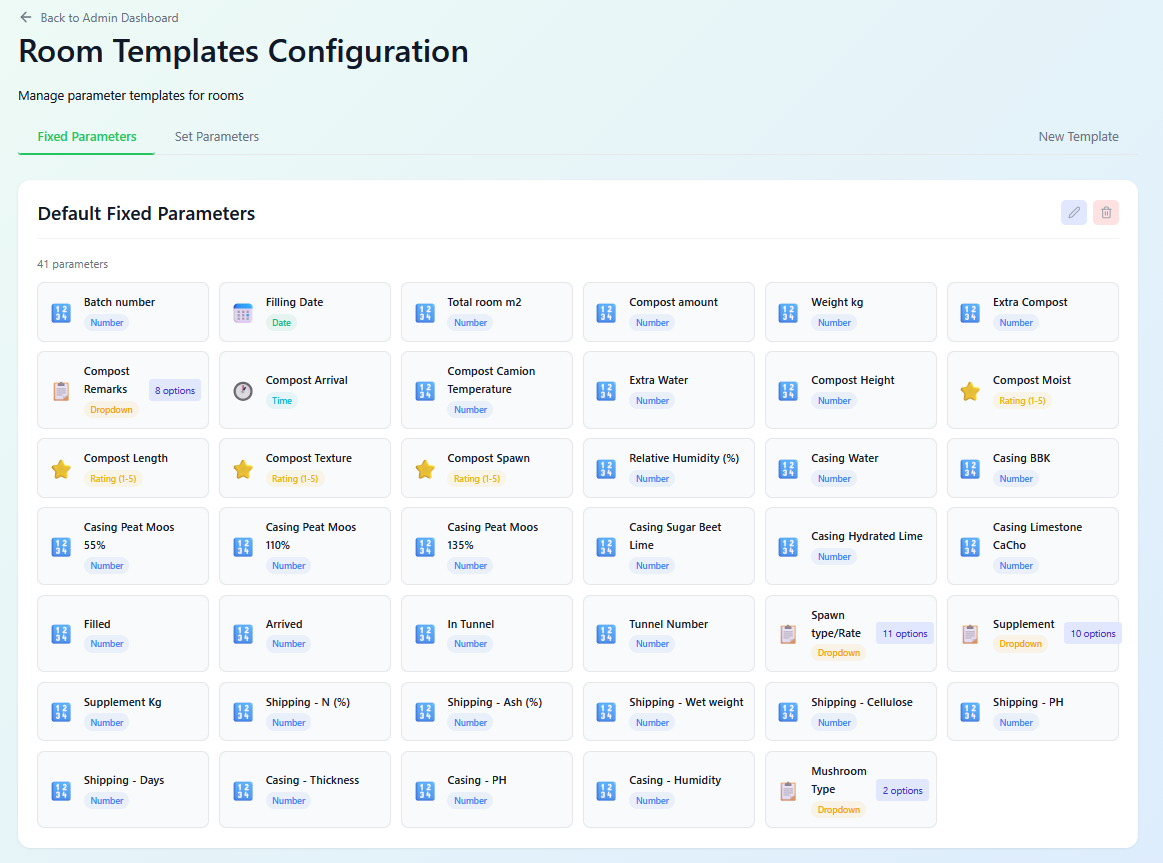Click the star icon on Compost Length card
Viewport: 1163px width, 863px height.
pos(61,469)
